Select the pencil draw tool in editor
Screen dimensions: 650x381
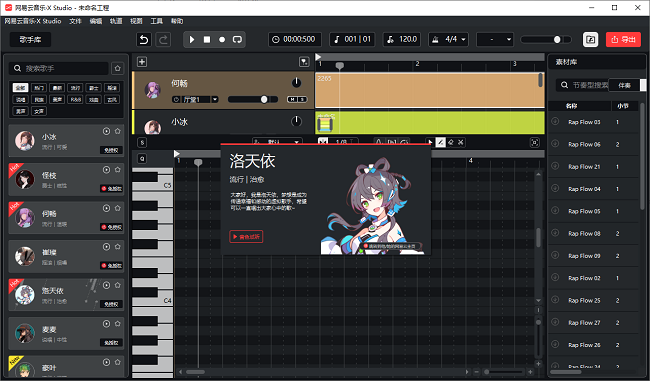(x=441, y=142)
